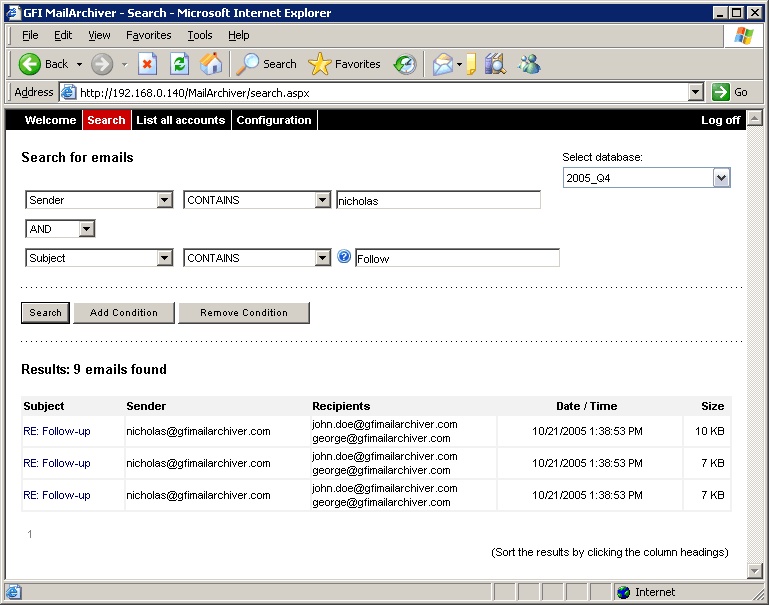Image resolution: width=769 pixels, height=605 pixels.
Task: Open the Mail envelope toolbar icon
Action: 441,64
